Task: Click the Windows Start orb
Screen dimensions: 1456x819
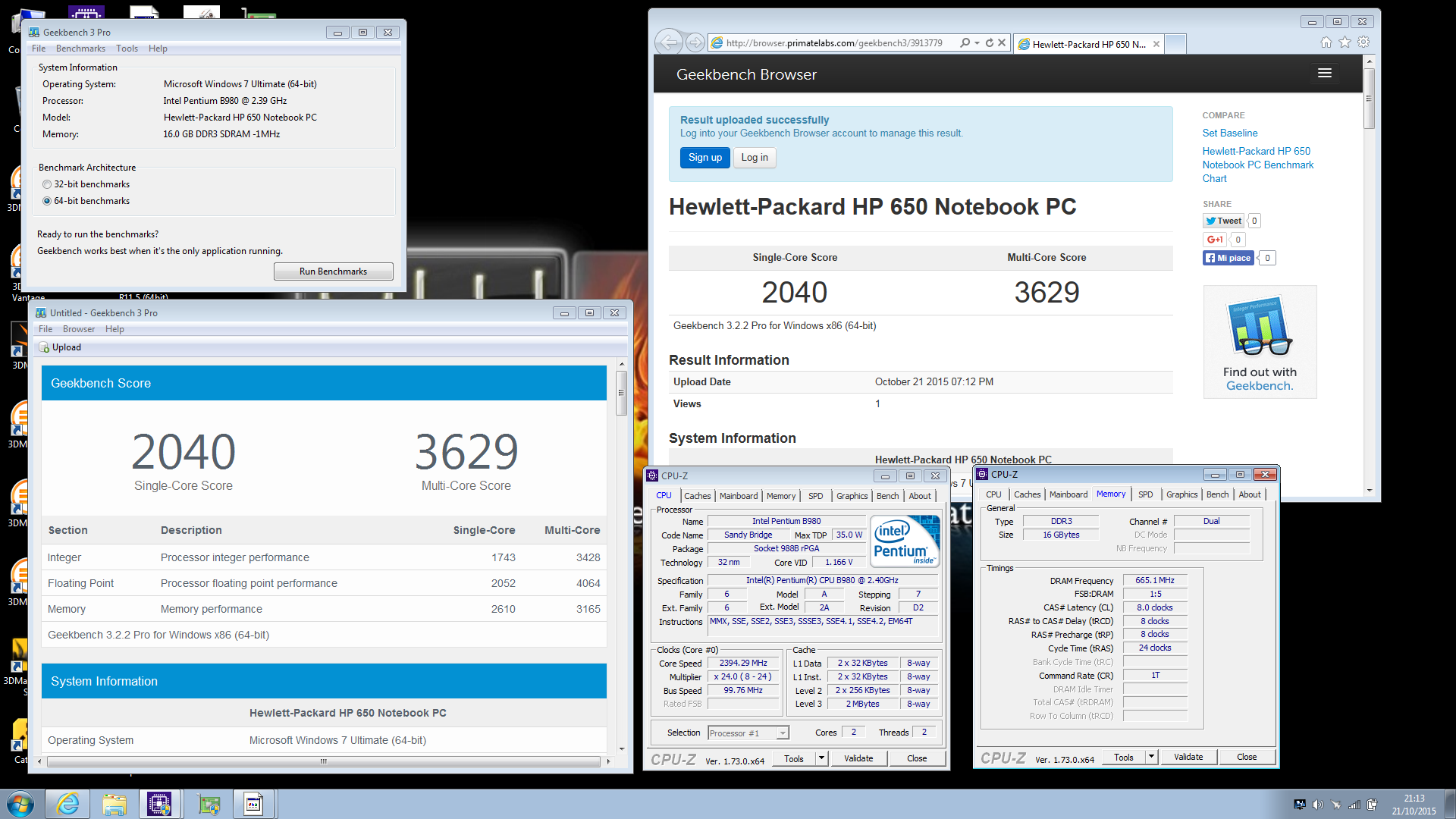Action: (x=20, y=804)
